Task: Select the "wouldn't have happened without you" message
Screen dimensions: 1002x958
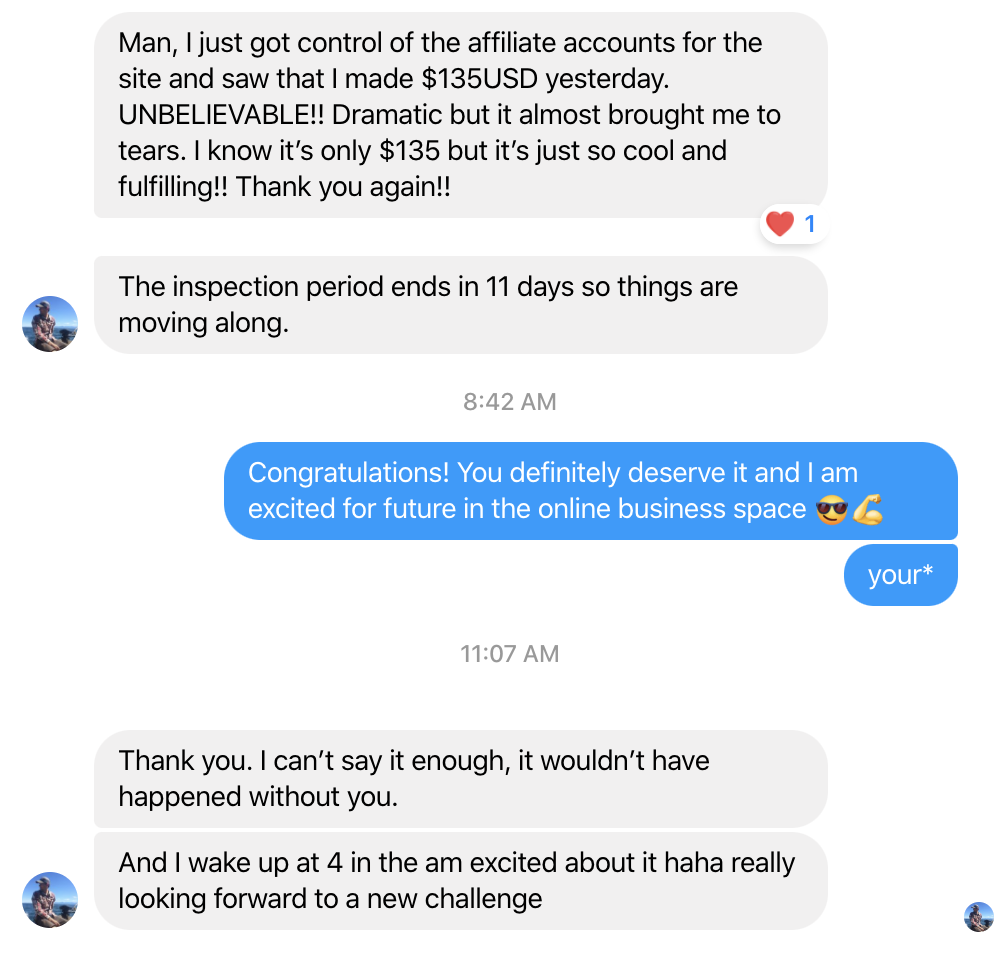Action: [460, 778]
